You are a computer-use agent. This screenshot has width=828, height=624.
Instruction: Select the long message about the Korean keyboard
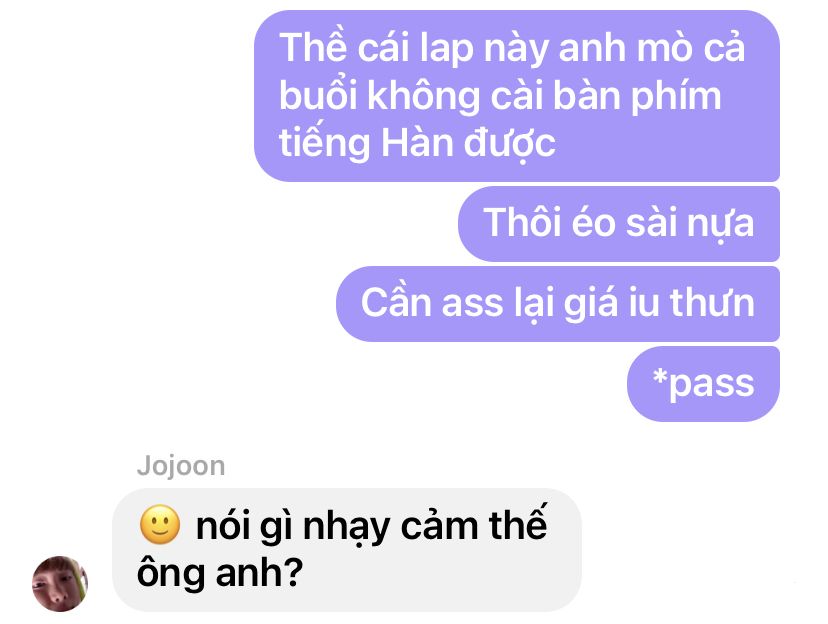(516, 96)
